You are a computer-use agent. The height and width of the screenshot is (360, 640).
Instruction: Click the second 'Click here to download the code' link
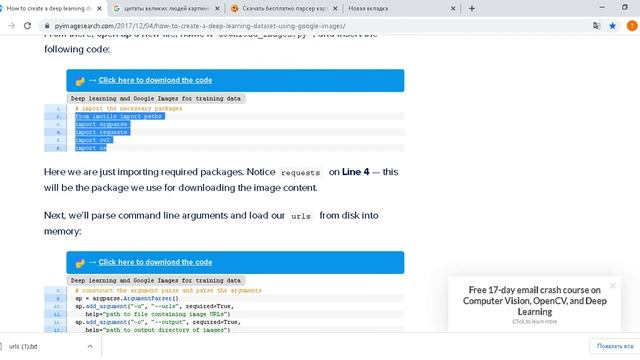click(x=155, y=262)
